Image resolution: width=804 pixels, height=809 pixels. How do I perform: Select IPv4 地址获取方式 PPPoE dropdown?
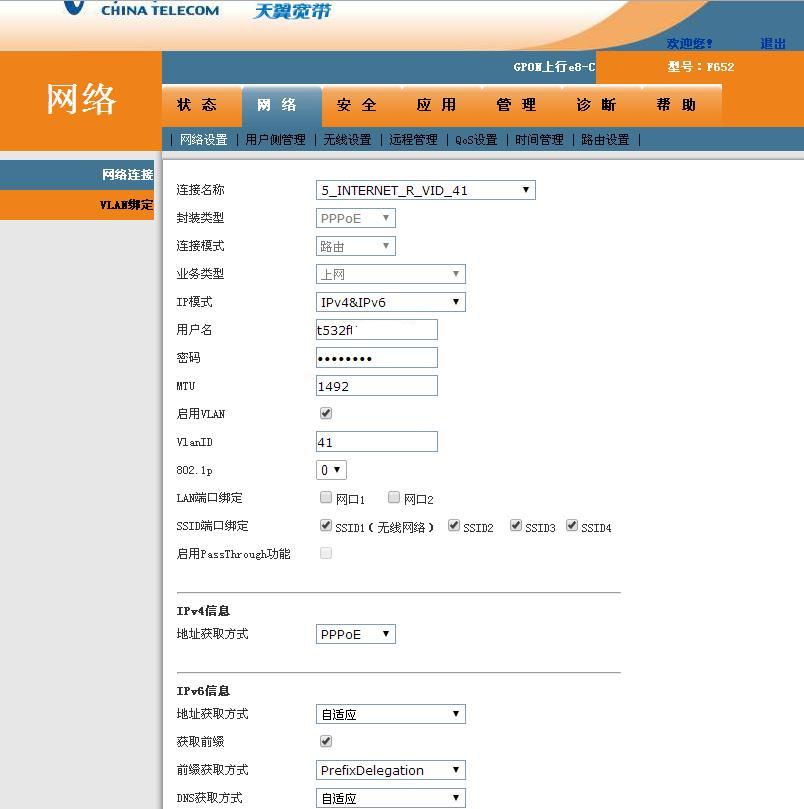355,634
